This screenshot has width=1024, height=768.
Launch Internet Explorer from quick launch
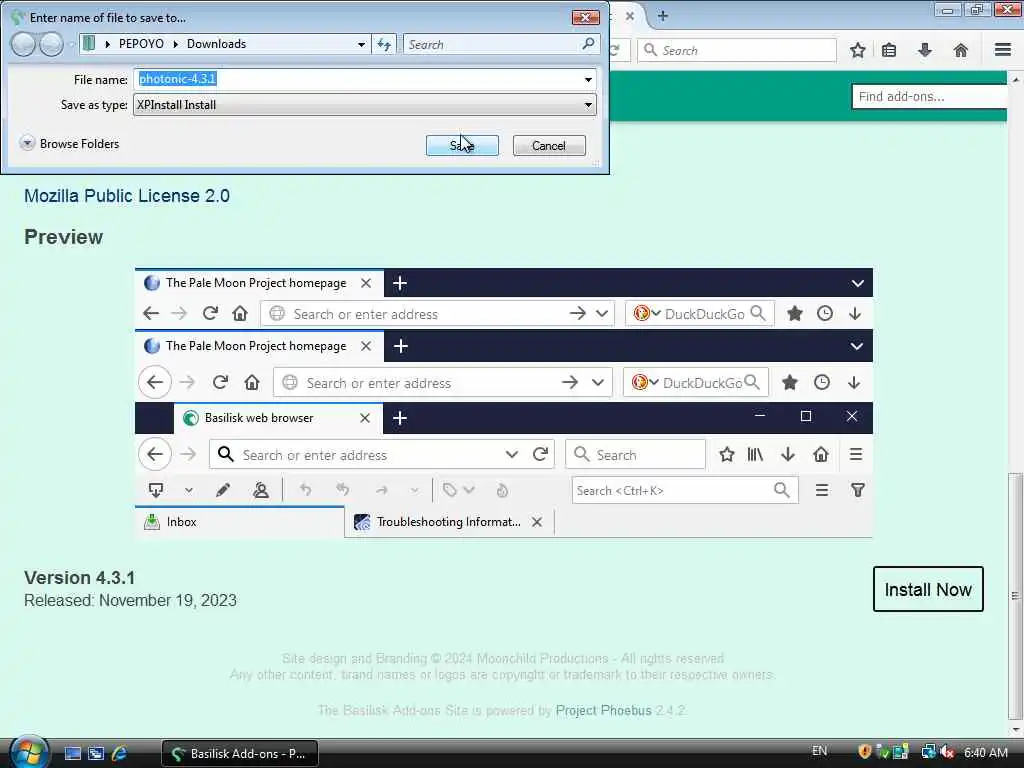[x=119, y=754]
